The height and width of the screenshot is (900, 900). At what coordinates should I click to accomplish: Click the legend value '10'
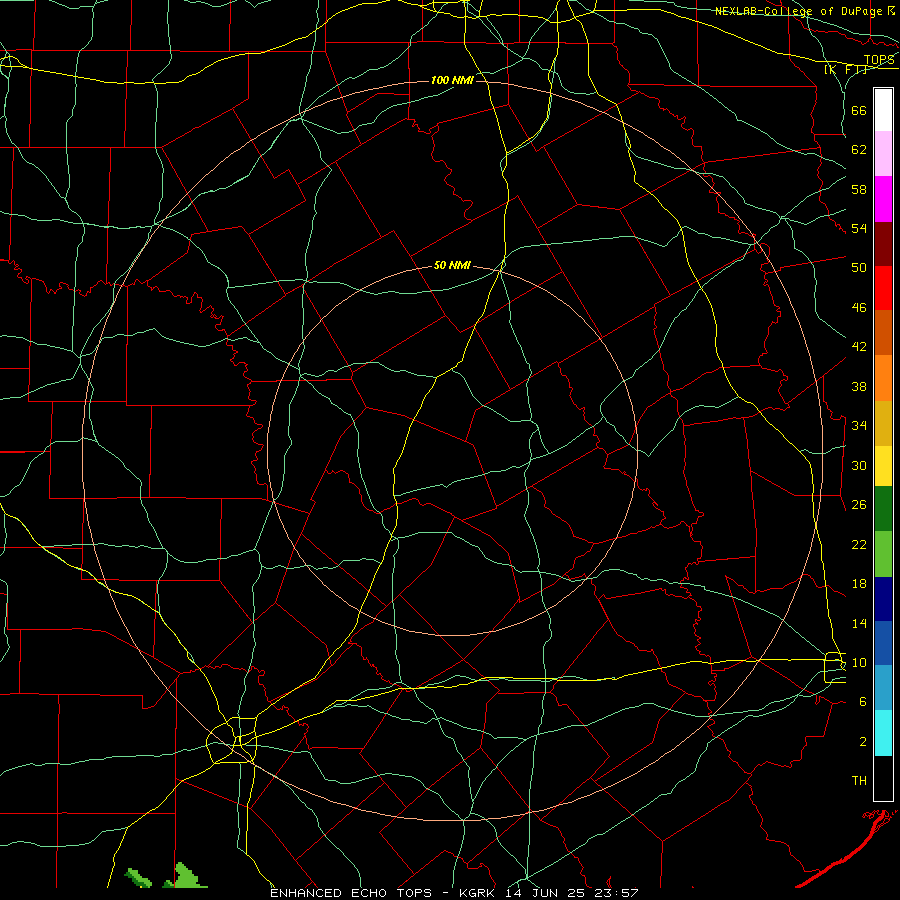(x=859, y=662)
